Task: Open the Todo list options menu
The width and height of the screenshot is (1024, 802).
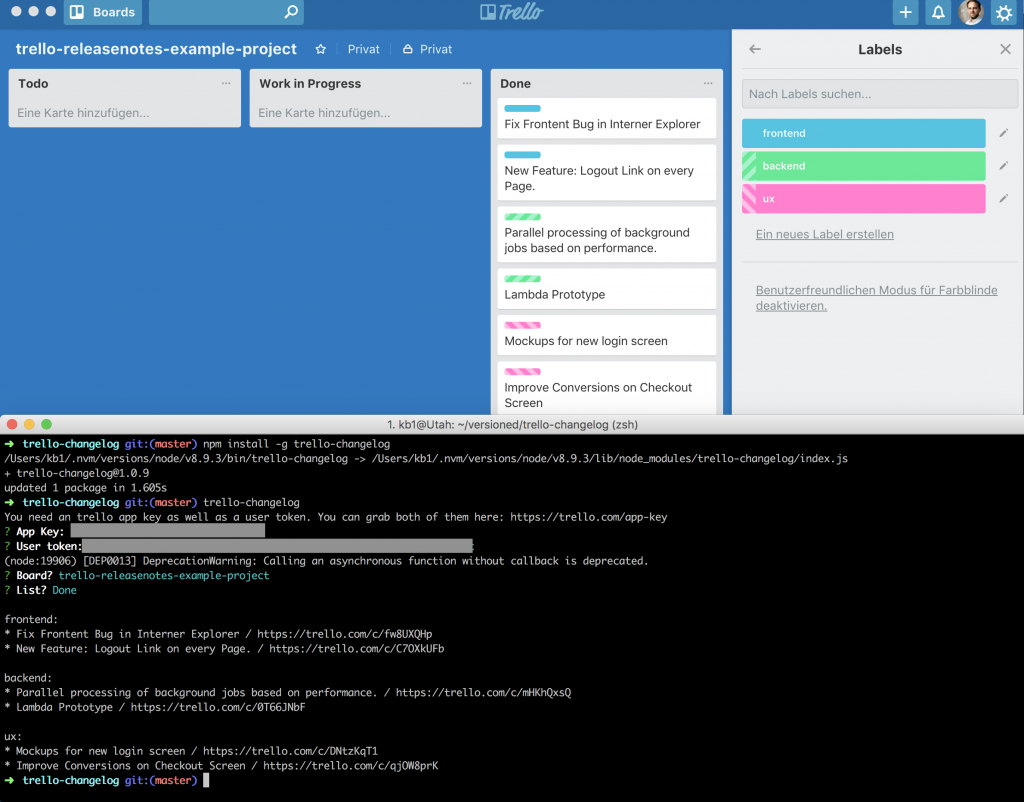Action: click(226, 83)
